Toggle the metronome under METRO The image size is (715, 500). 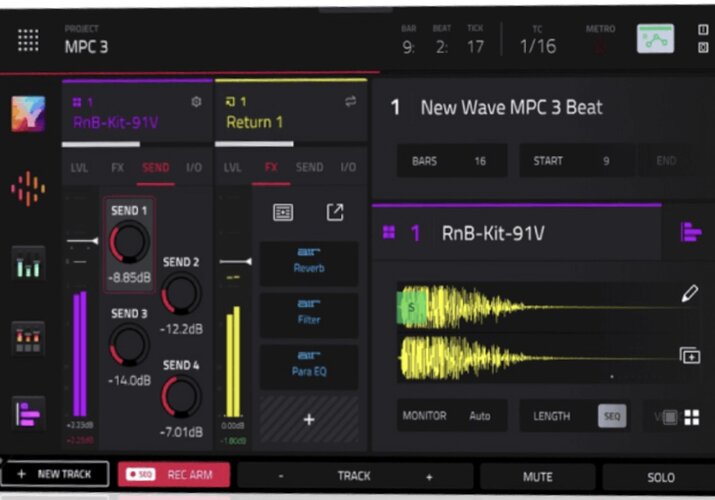pyautogui.click(x=600, y=46)
